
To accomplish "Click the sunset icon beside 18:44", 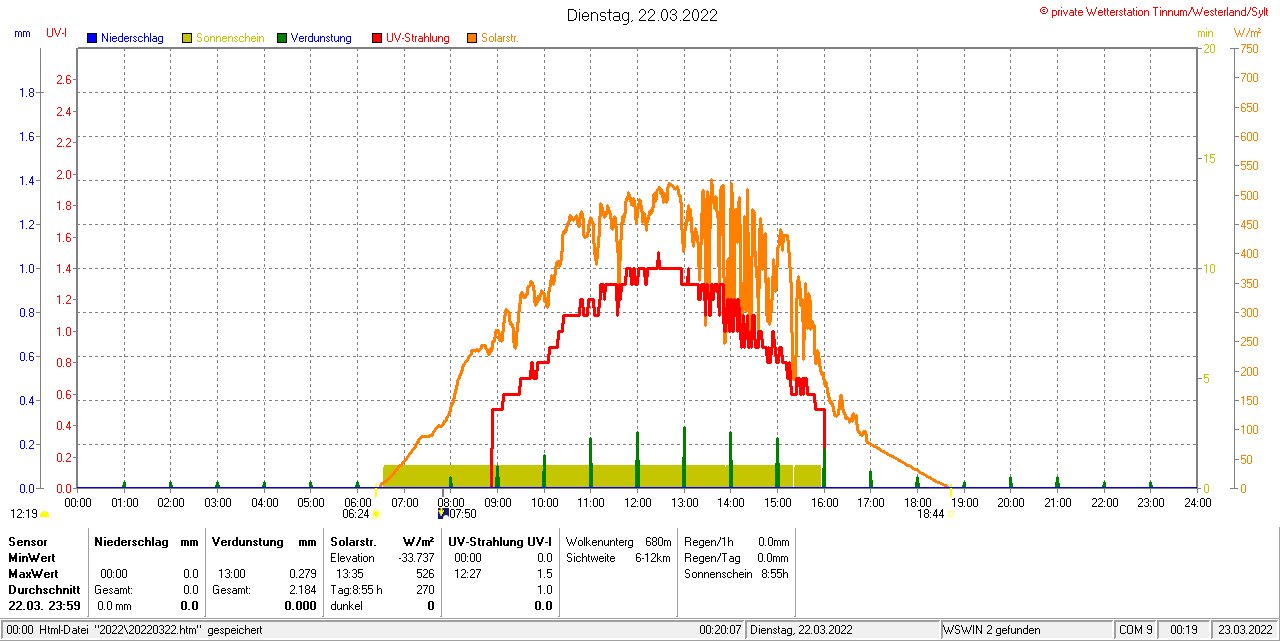I will point(950,514).
